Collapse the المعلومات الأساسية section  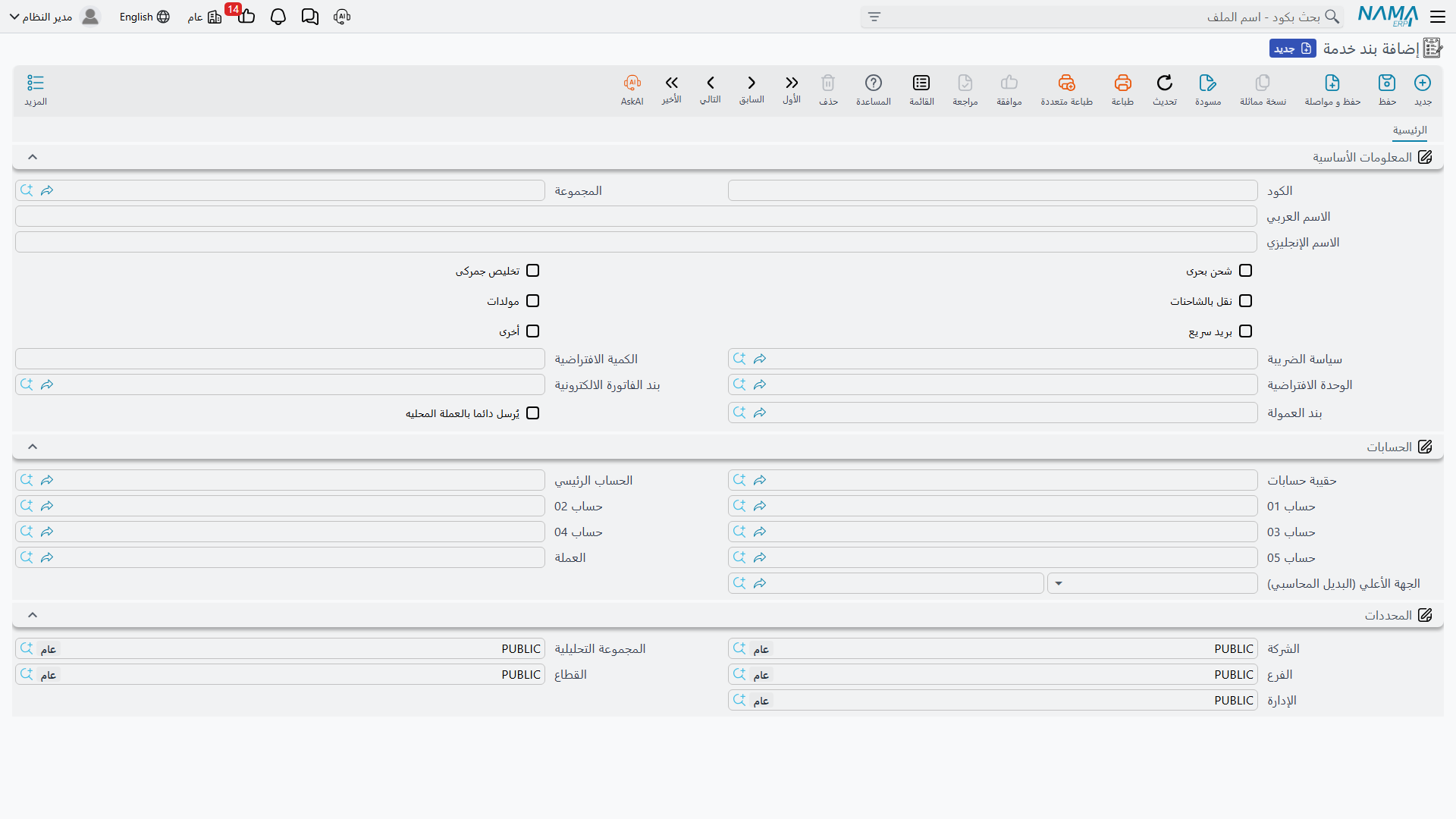click(x=33, y=157)
